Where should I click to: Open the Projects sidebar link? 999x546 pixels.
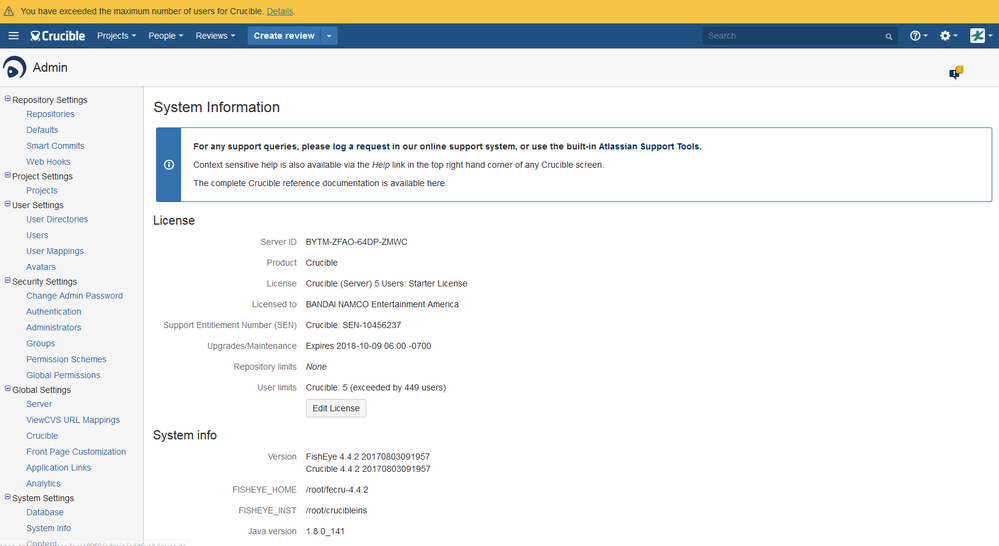click(x=42, y=190)
